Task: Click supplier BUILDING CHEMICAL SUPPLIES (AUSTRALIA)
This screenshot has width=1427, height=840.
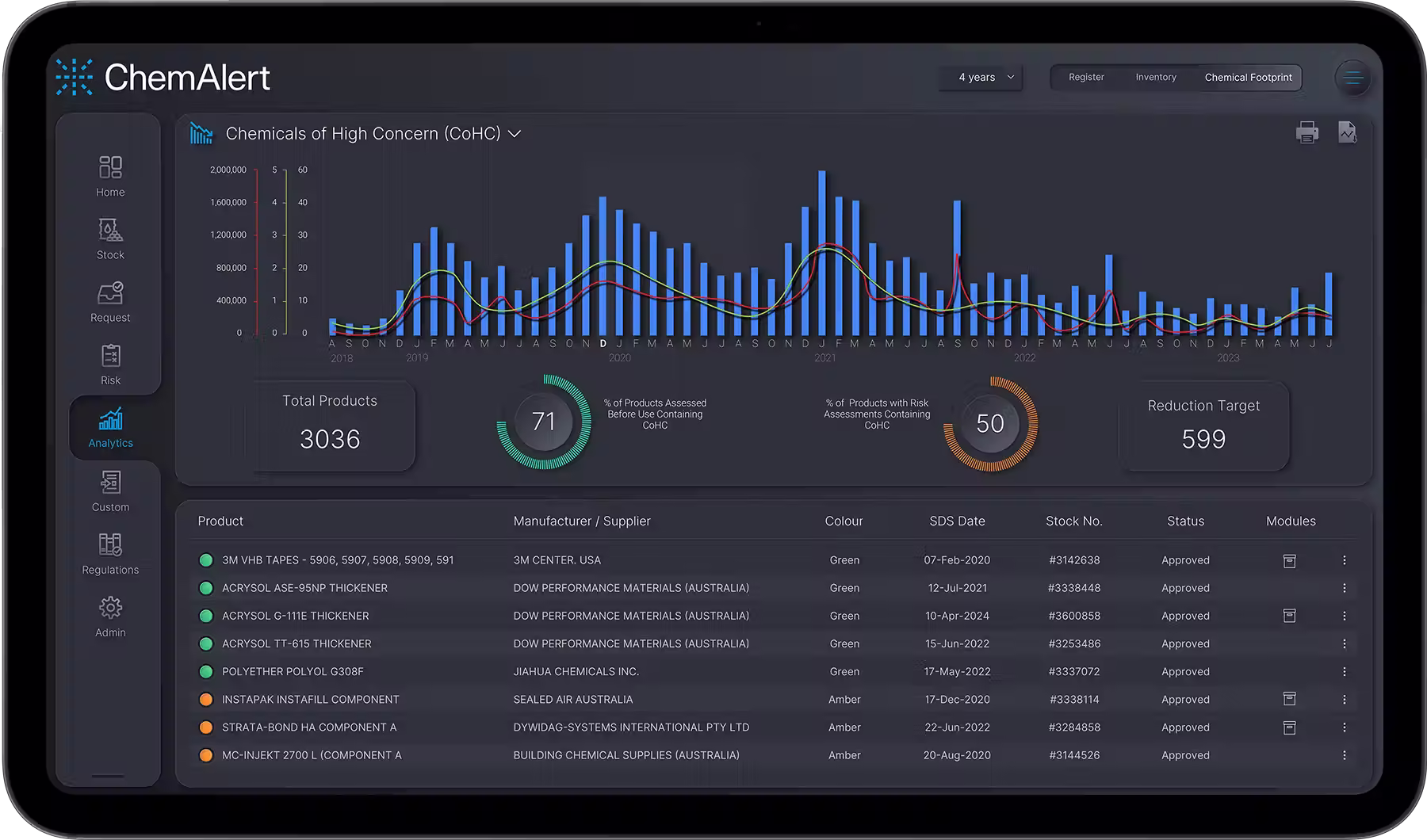Action: (x=626, y=755)
